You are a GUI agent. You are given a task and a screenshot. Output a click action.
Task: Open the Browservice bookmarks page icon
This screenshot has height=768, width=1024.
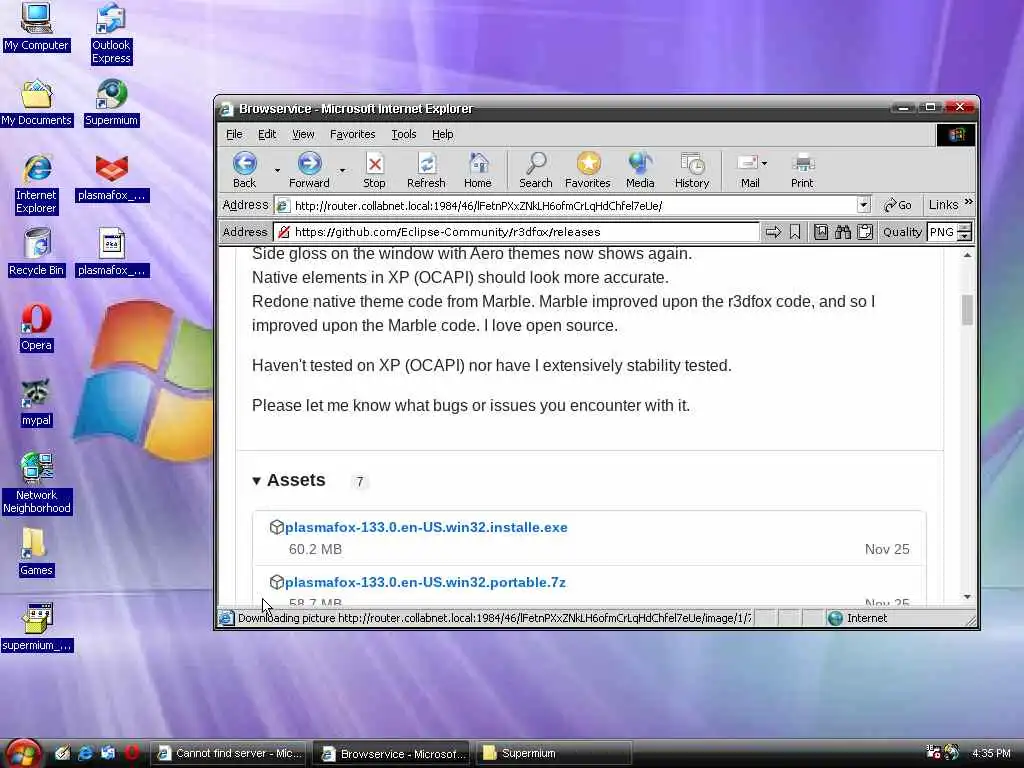(x=821, y=232)
